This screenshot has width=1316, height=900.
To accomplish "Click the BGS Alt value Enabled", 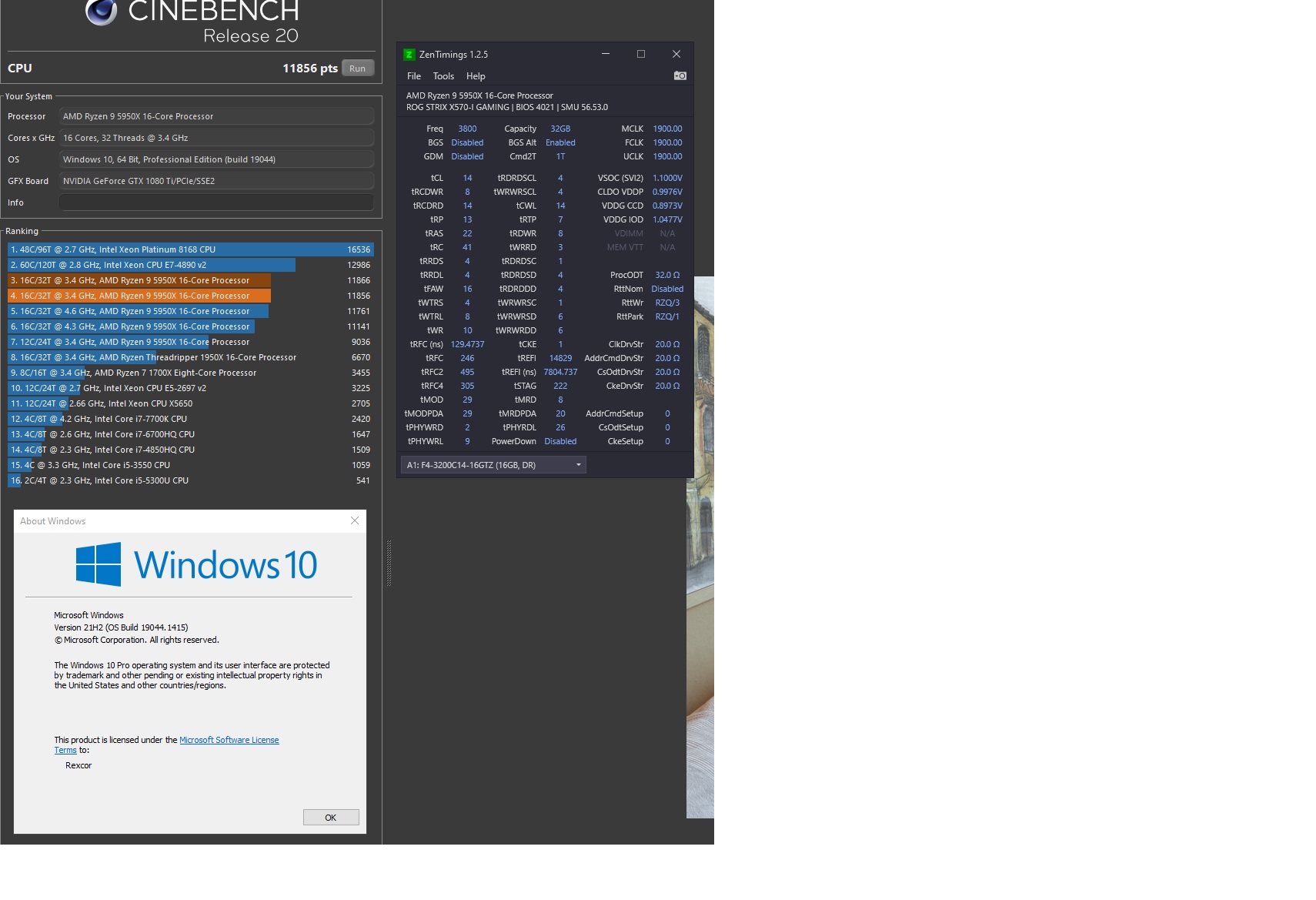I will pos(560,142).
